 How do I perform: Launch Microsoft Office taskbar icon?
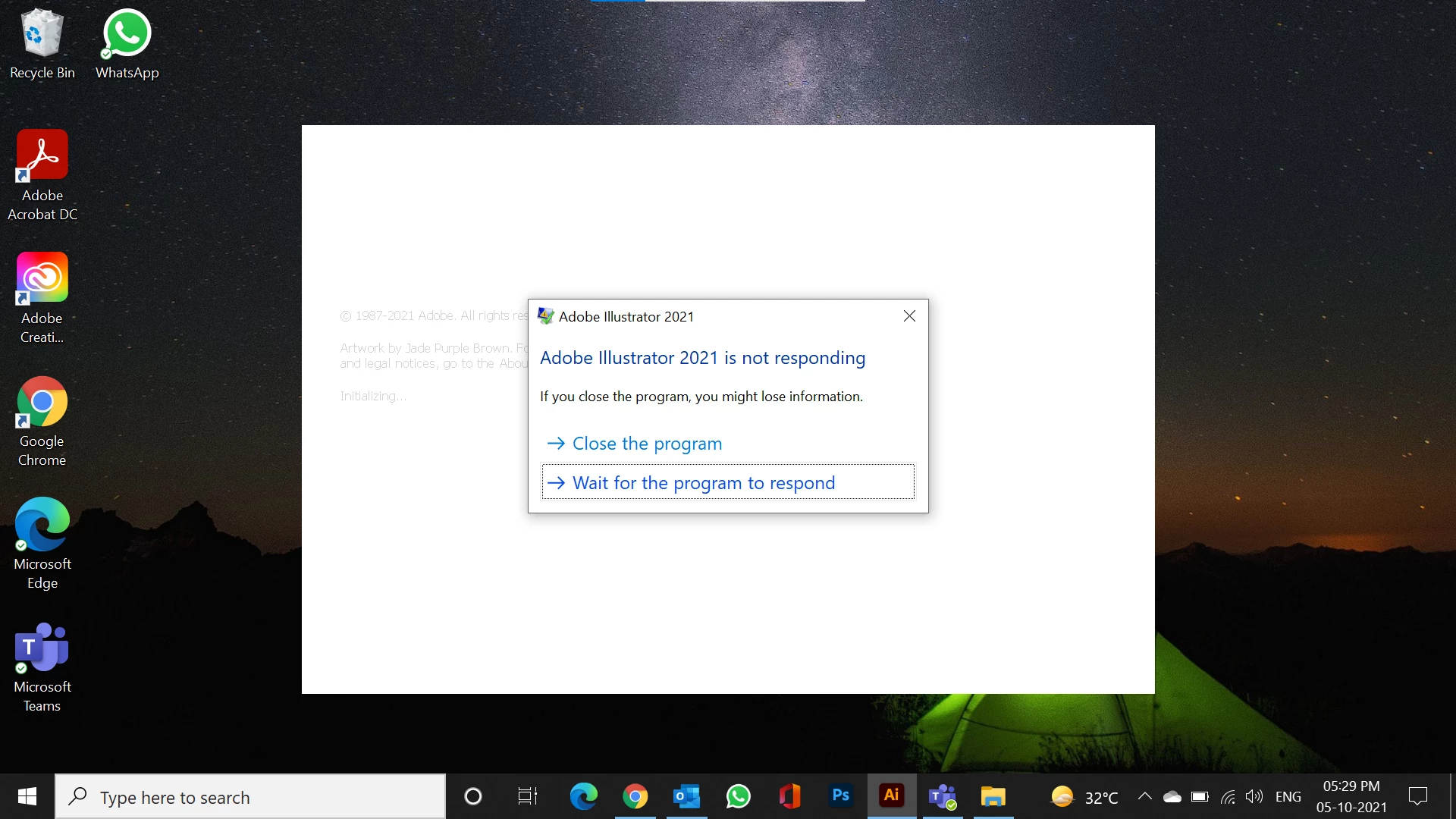coord(789,796)
